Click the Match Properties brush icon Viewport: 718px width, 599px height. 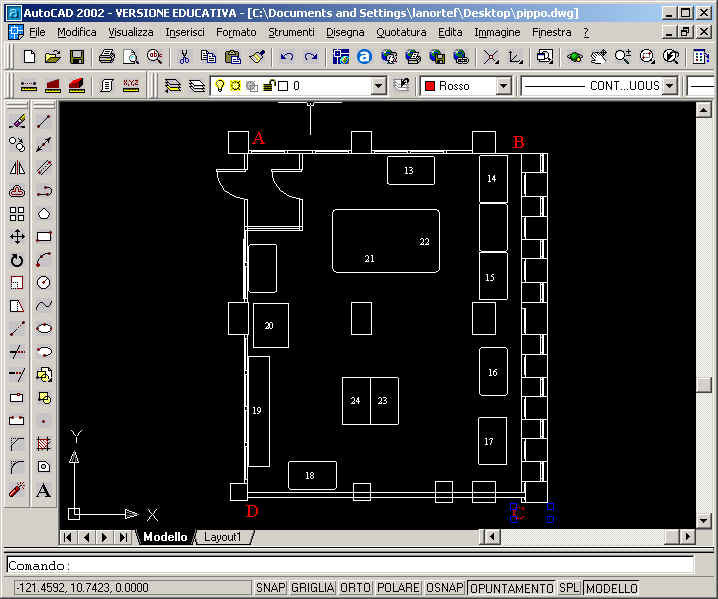(x=257, y=57)
